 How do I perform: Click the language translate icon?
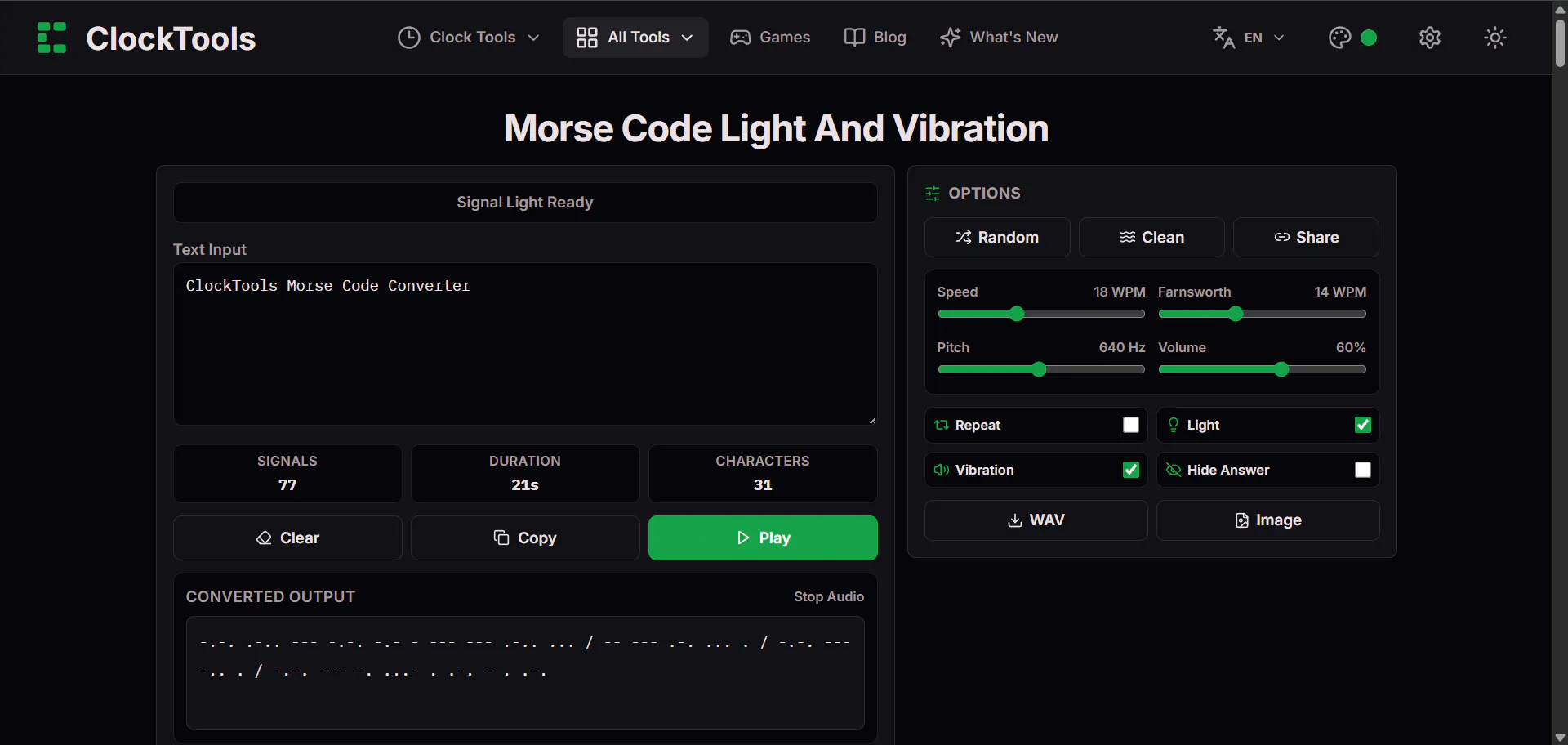click(x=1223, y=38)
